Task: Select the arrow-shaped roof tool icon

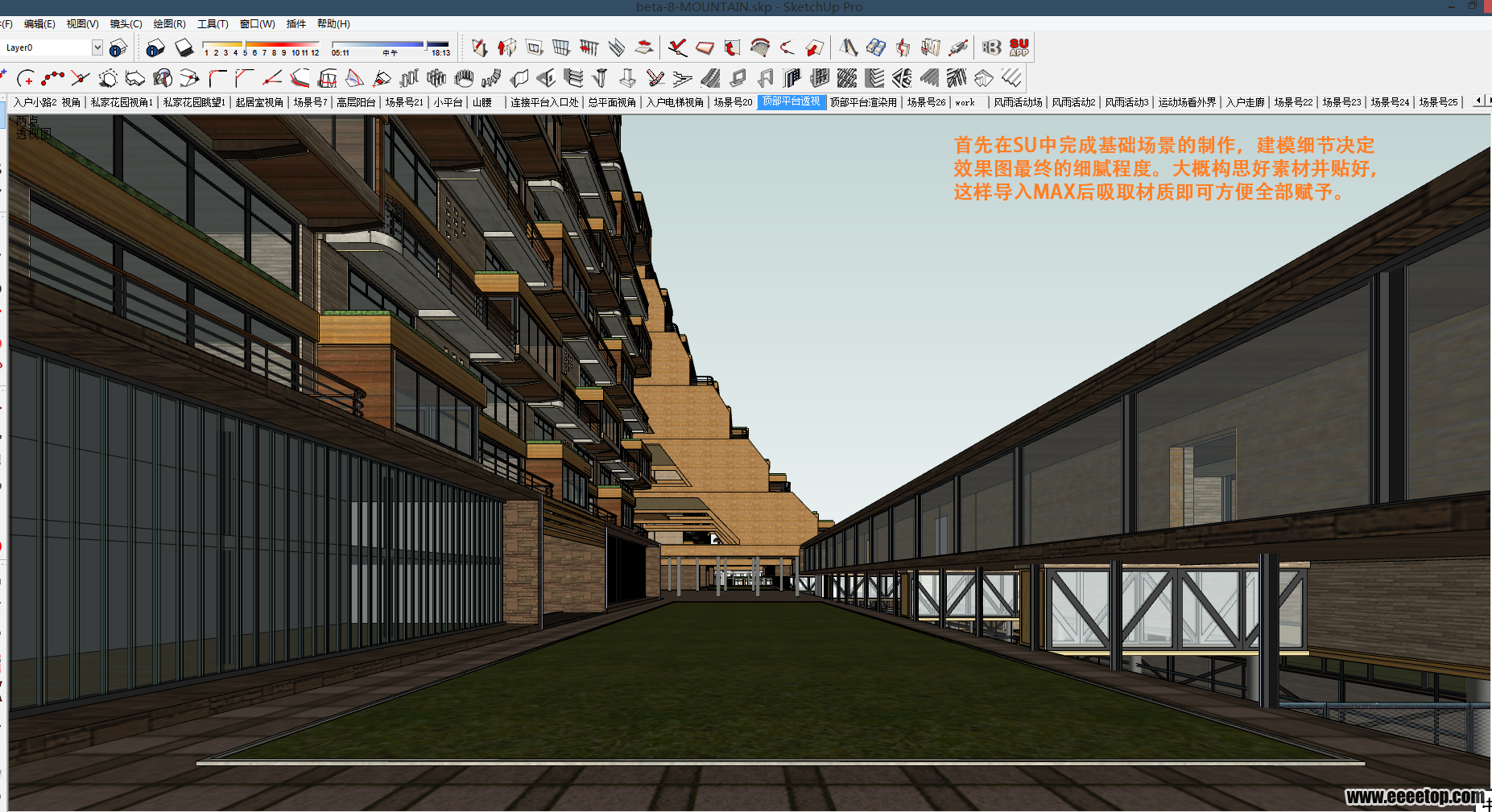Action: coord(984,78)
